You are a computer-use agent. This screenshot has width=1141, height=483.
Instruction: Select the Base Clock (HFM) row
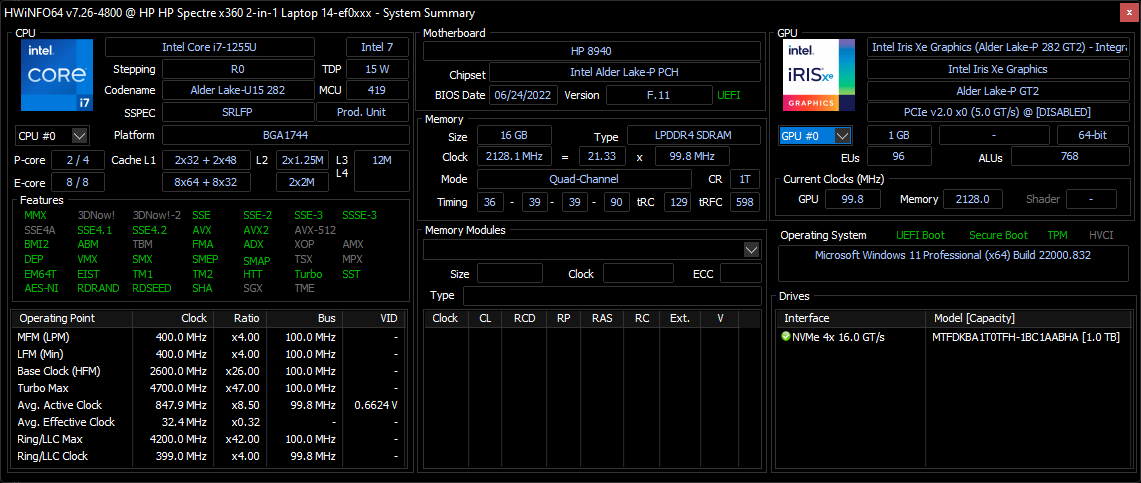pos(208,371)
